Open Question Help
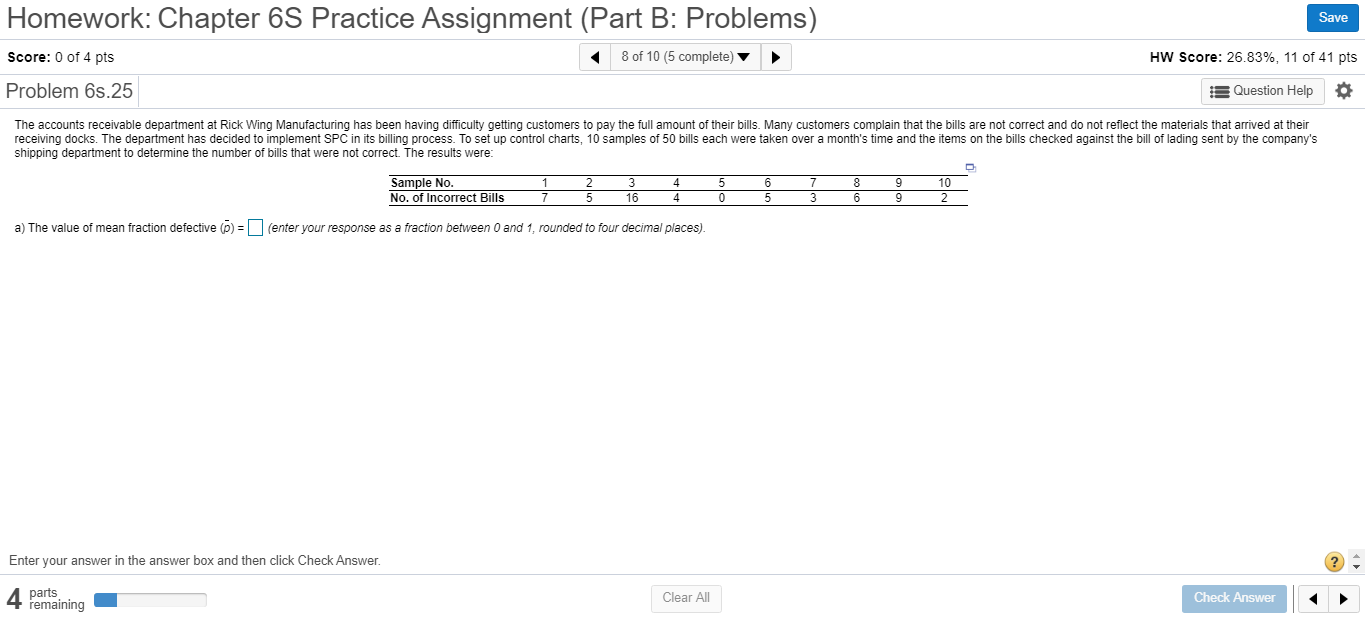Image resolution: width=1365 pixels, height=619 pixels. 1262,90
